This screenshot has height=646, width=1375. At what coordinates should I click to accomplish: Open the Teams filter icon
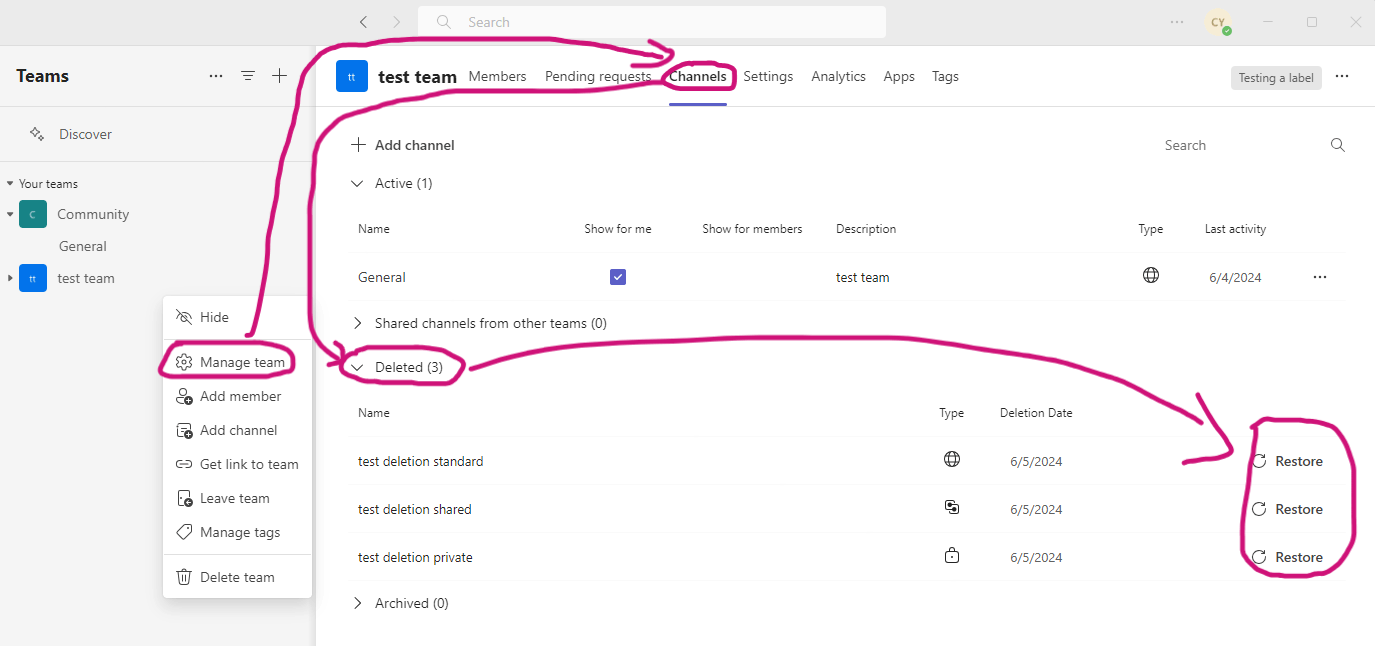click(x=248, y=76)
